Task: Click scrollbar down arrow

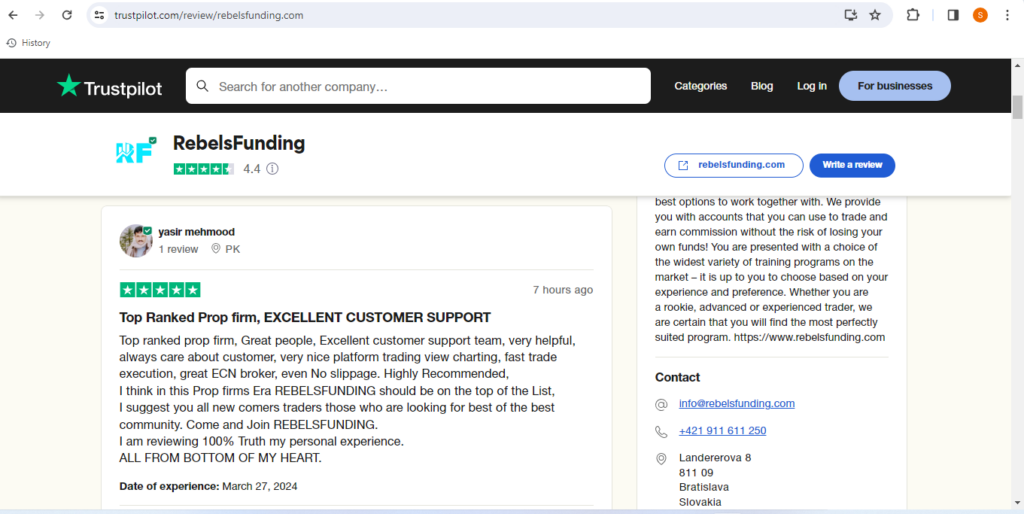Action: (1017, 503)
